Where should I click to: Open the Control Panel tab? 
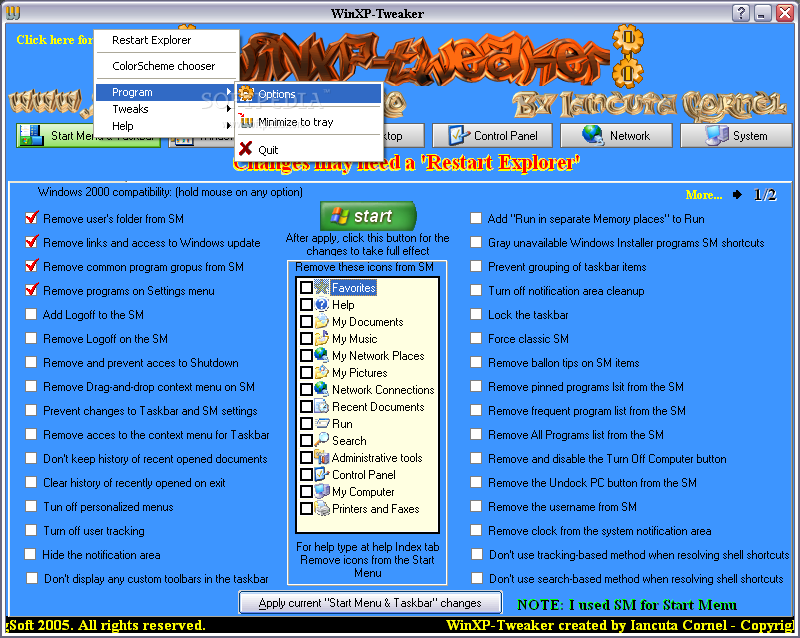coord(492,136)
